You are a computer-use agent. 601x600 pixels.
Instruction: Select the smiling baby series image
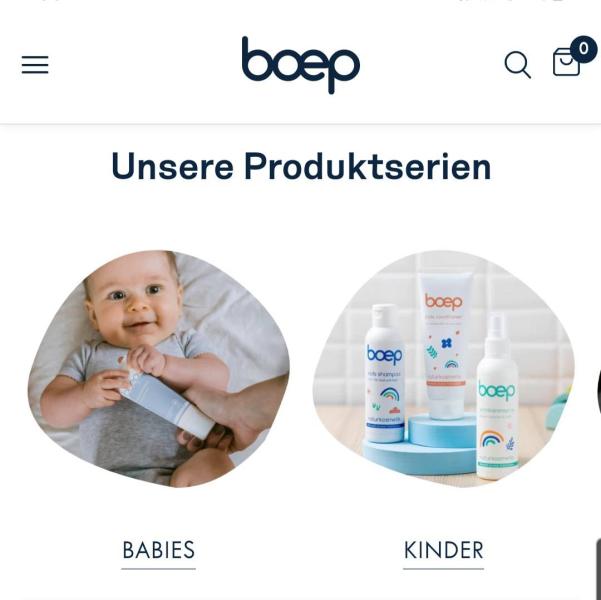159,368
